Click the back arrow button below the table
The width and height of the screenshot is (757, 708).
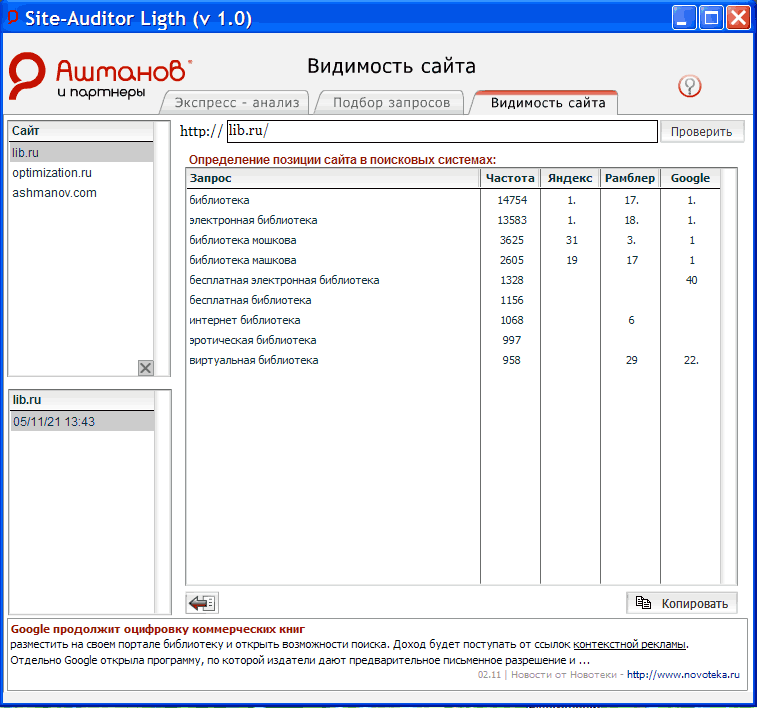pos(202,603)
